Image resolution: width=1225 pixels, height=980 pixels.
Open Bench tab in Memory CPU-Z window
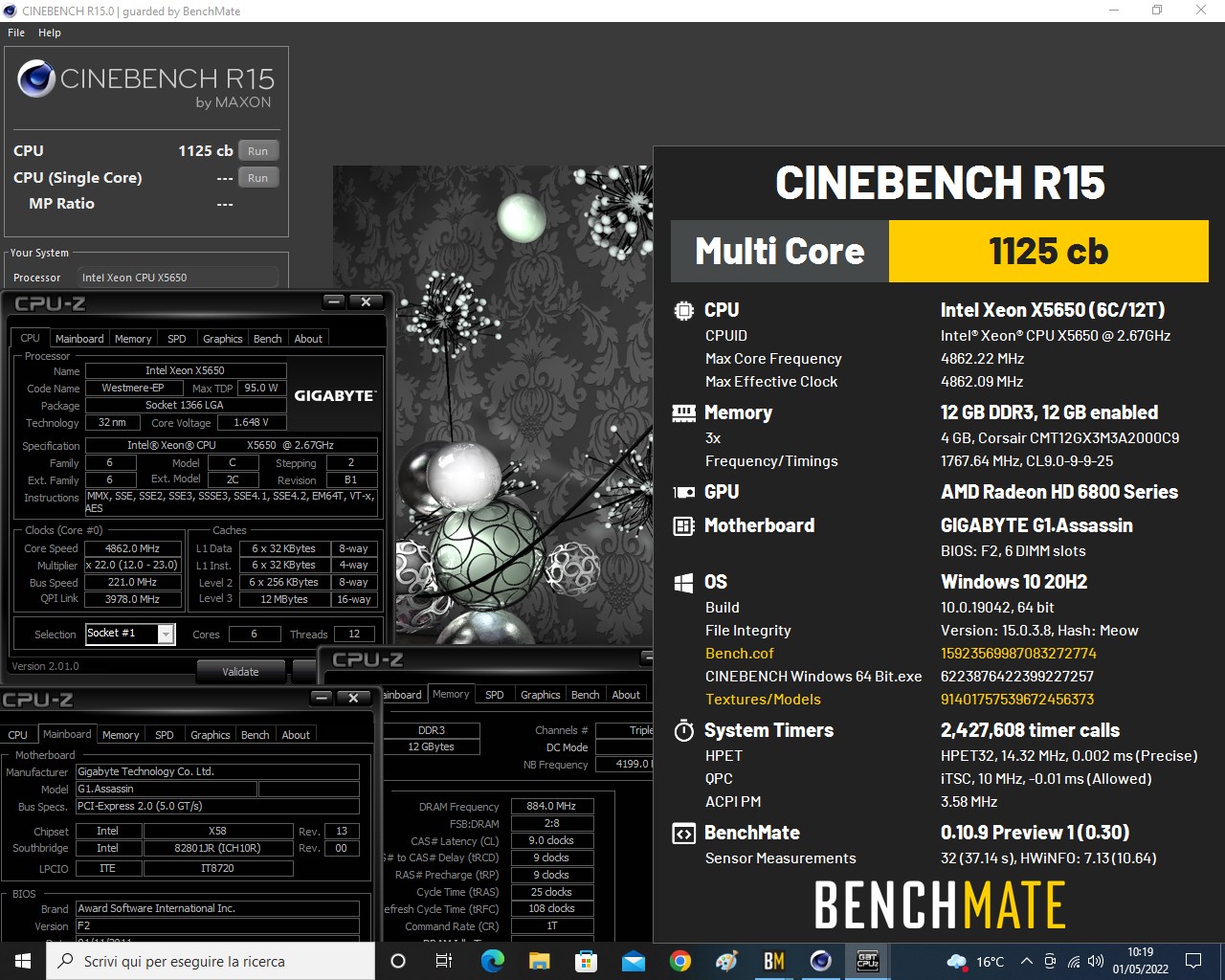pos(586,695)
